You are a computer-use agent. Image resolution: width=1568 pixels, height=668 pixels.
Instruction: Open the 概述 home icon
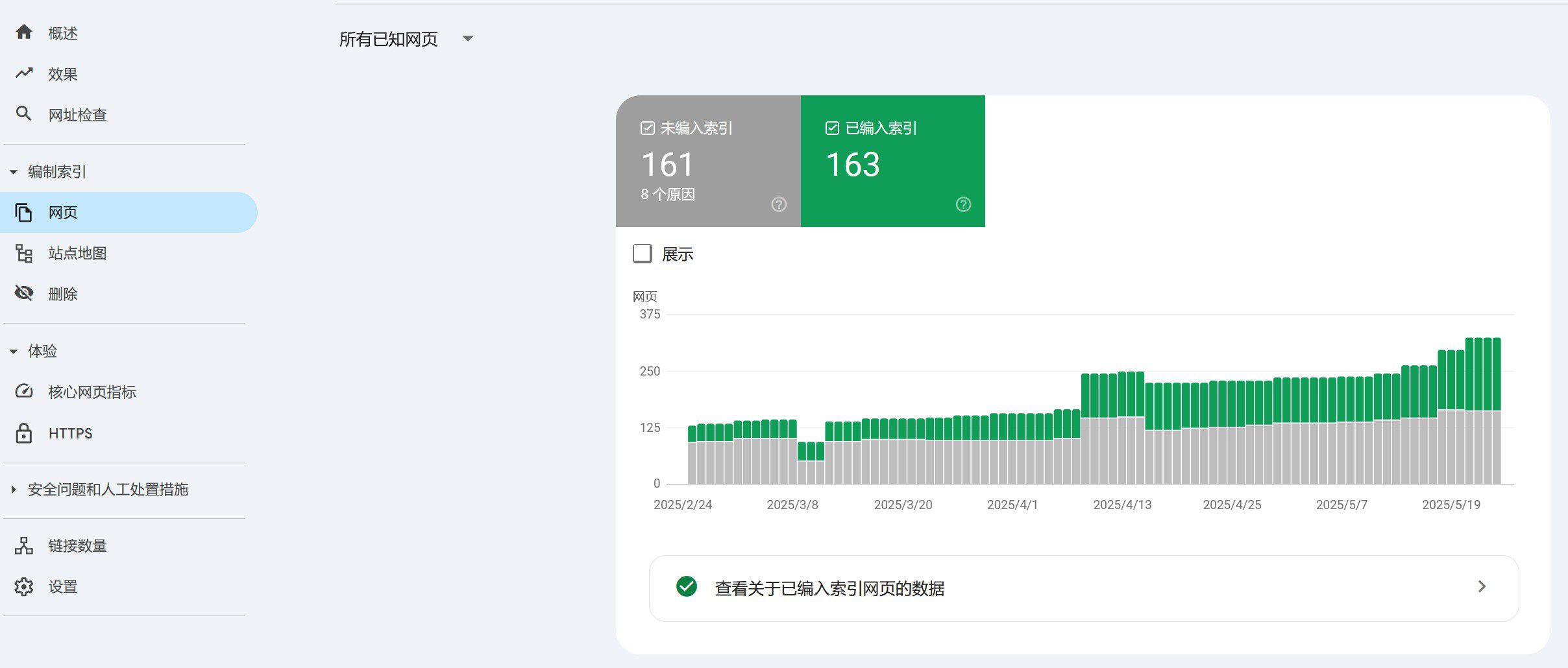coord(24,32)
